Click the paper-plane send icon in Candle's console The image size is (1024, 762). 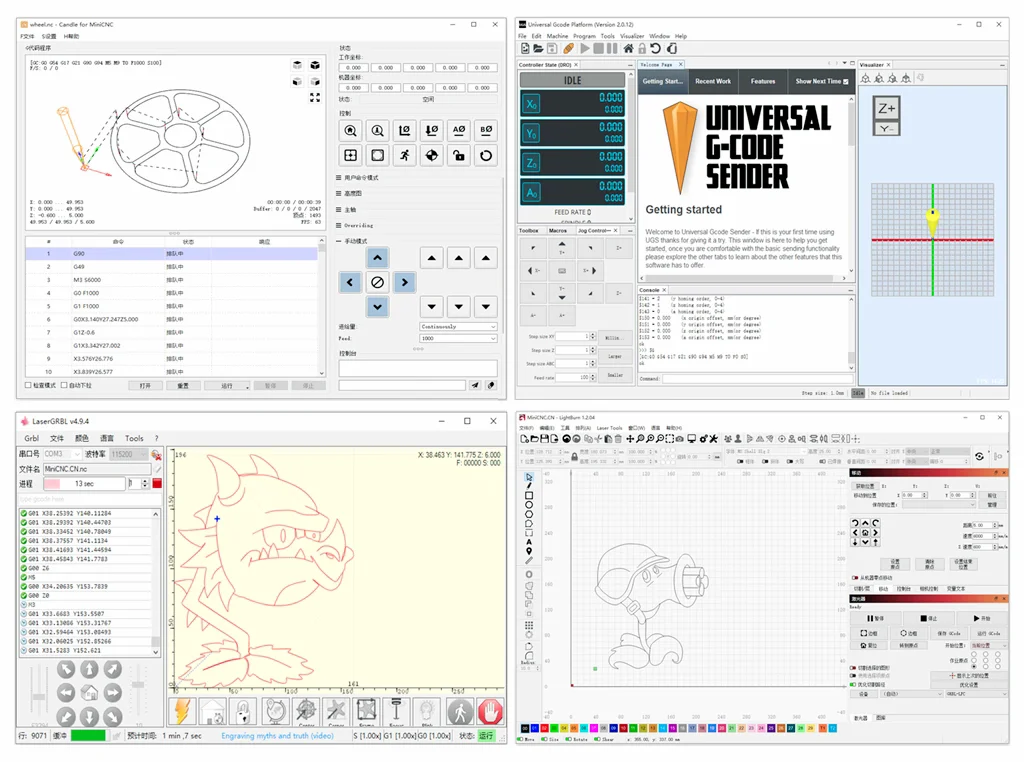tap(475, 385)
